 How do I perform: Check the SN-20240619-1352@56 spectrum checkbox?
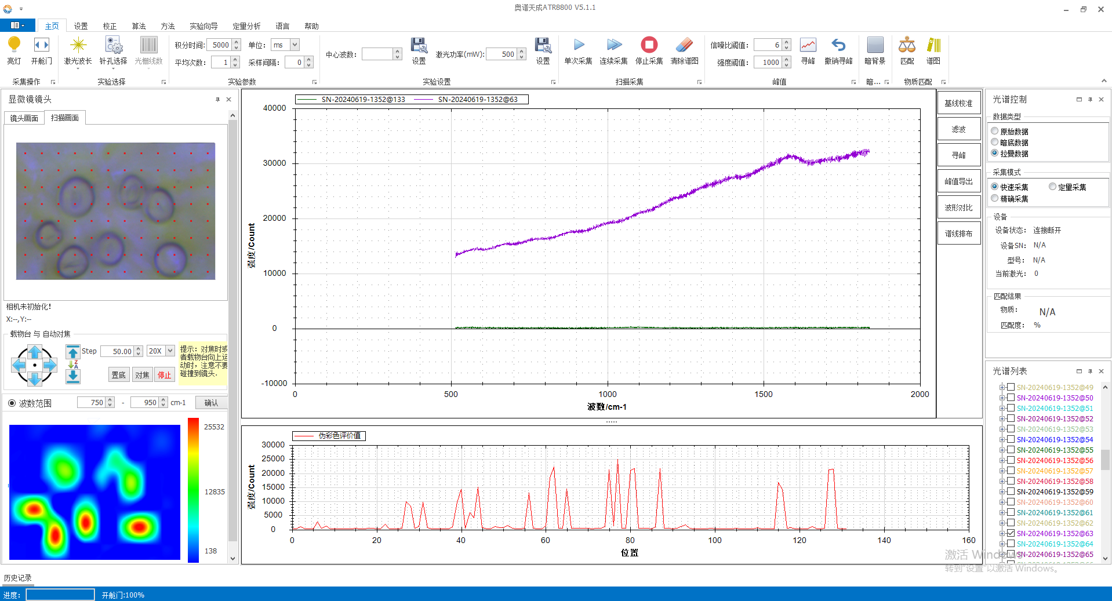coord(1011,461)
